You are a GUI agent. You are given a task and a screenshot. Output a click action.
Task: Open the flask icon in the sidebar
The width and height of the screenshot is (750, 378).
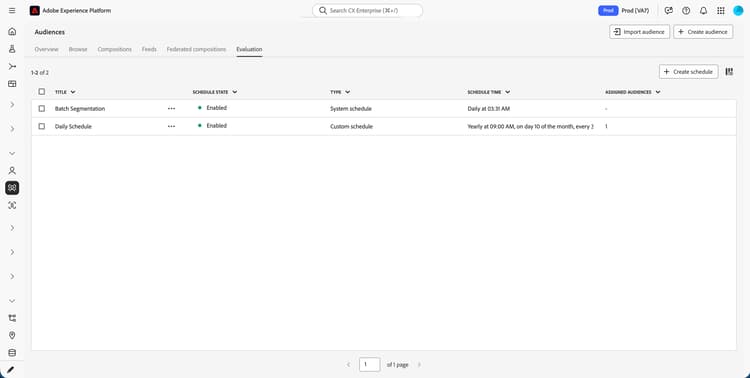point(12,49)
